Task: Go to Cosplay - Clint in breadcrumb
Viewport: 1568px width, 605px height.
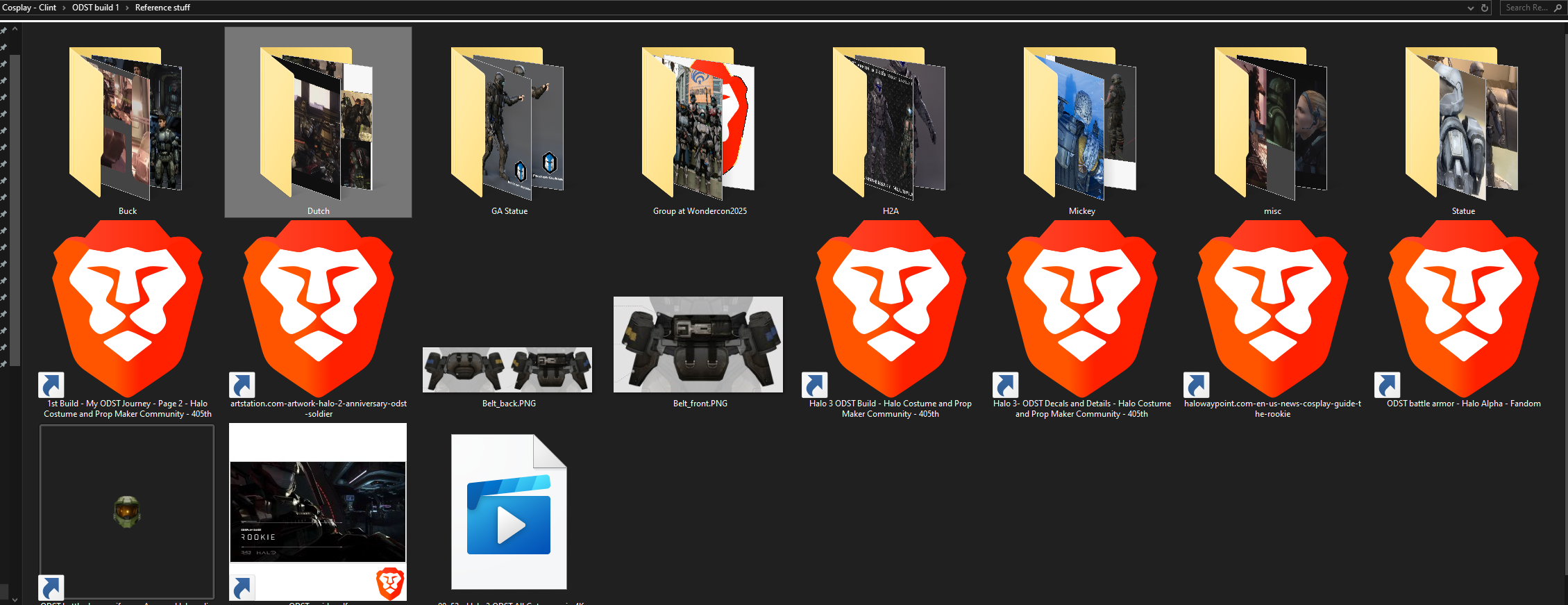Action: point(29,8)
